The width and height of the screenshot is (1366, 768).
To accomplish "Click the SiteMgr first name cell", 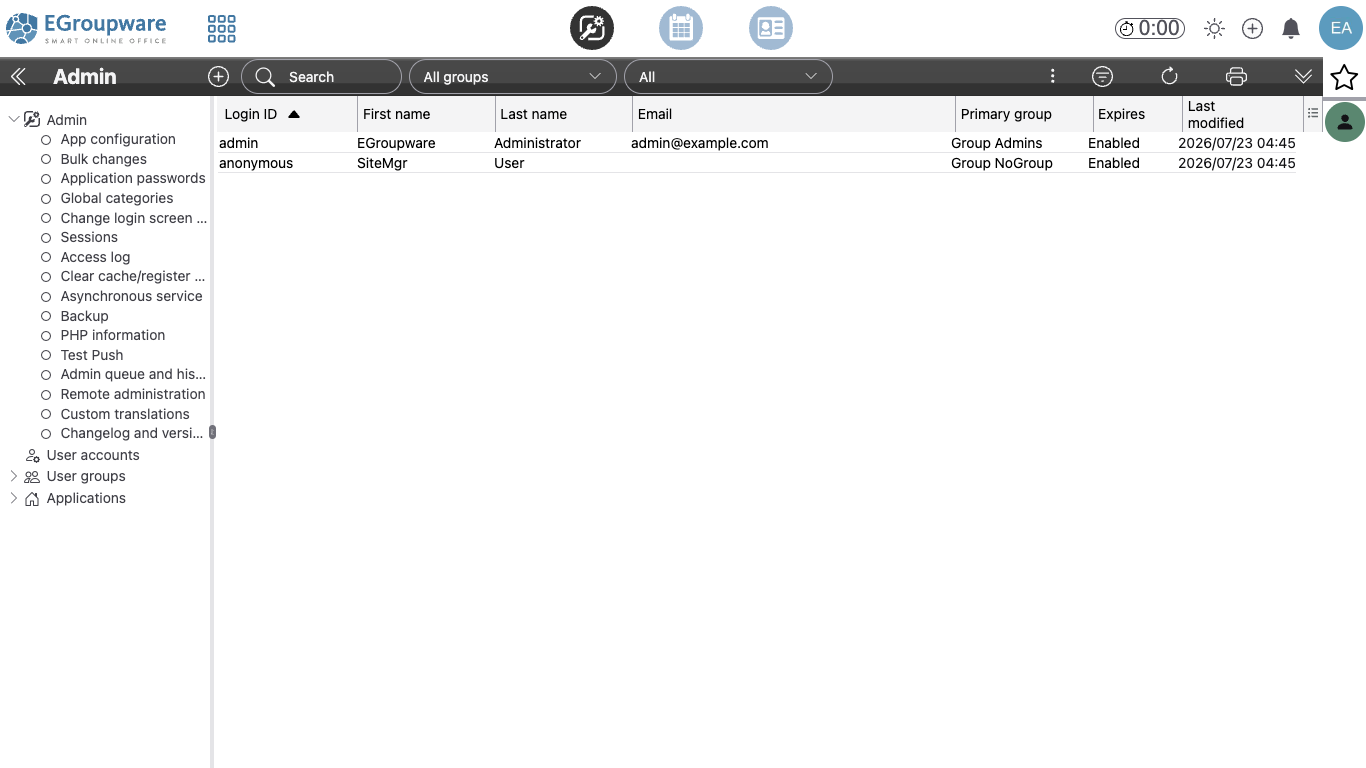I will tap(382, 163).
